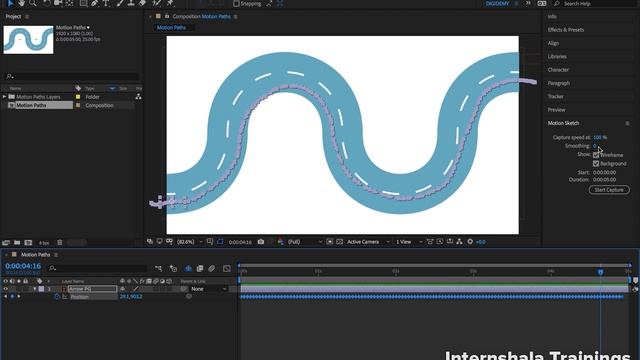This screenshot has height=360, width=640.
Task: Select the Zoom magnifier tool
Action: (x=33, y=3)
